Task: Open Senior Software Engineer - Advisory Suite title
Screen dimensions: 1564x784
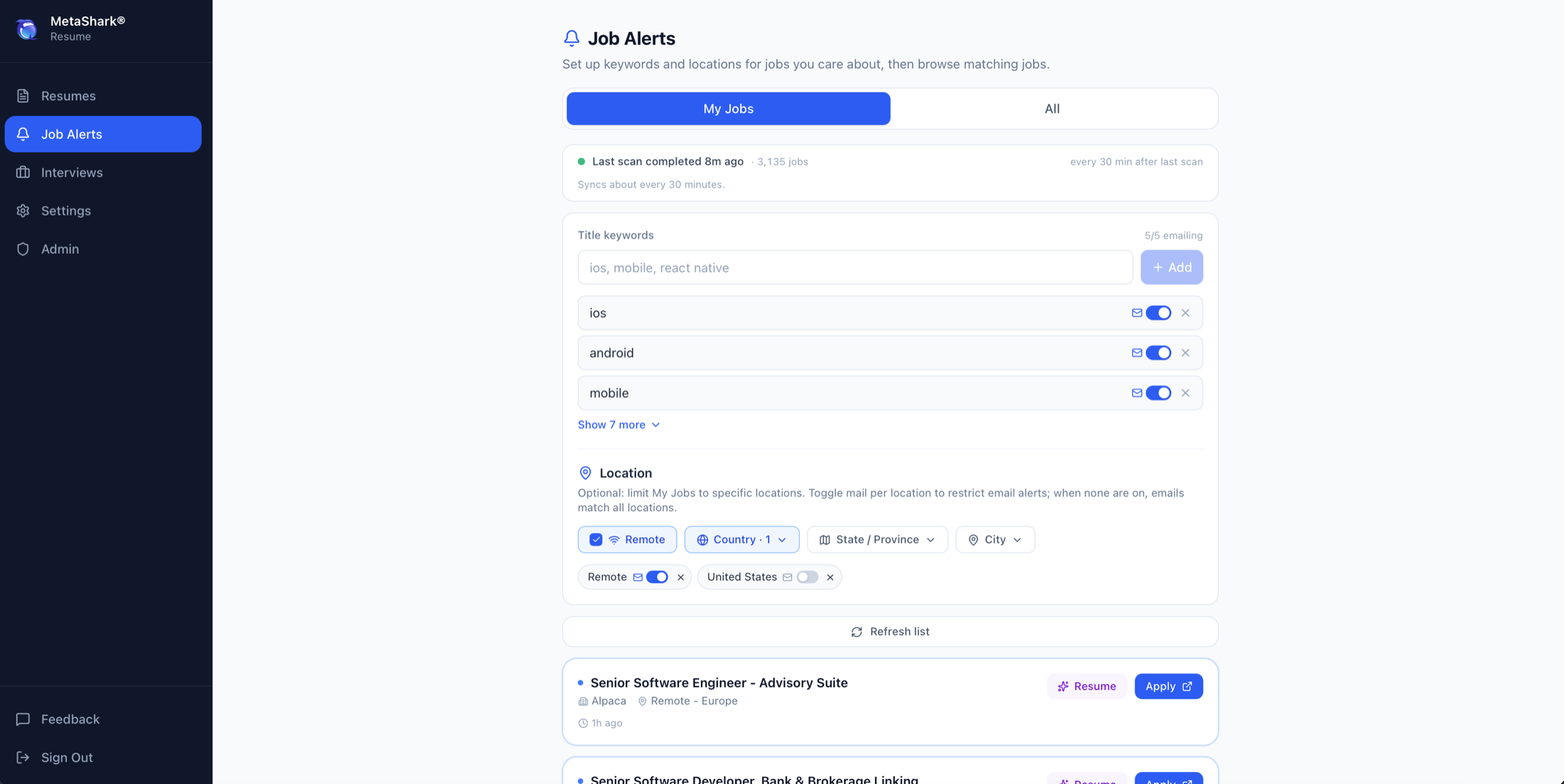Action: click(719, 683)
